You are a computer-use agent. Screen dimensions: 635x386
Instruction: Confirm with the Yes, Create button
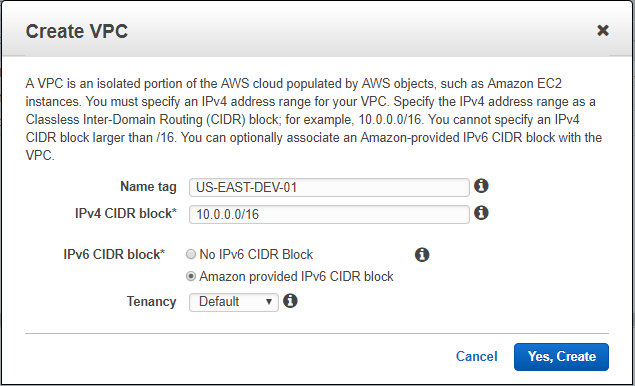(561, 356)
